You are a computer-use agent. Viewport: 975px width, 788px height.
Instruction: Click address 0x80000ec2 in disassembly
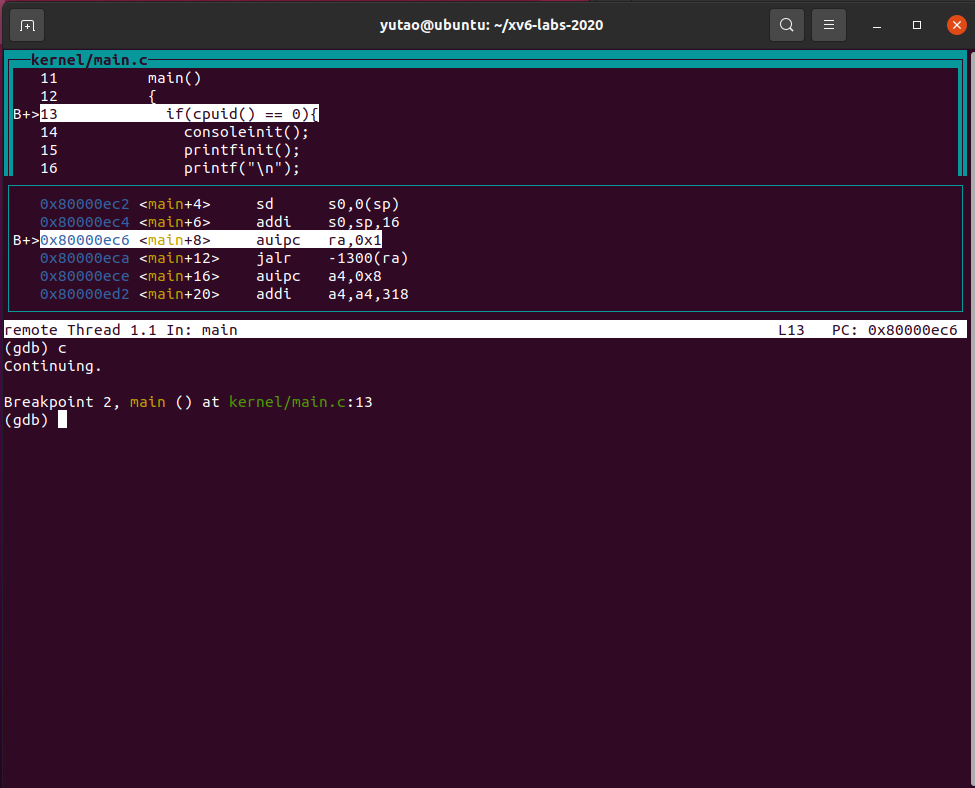coord(84,204)
